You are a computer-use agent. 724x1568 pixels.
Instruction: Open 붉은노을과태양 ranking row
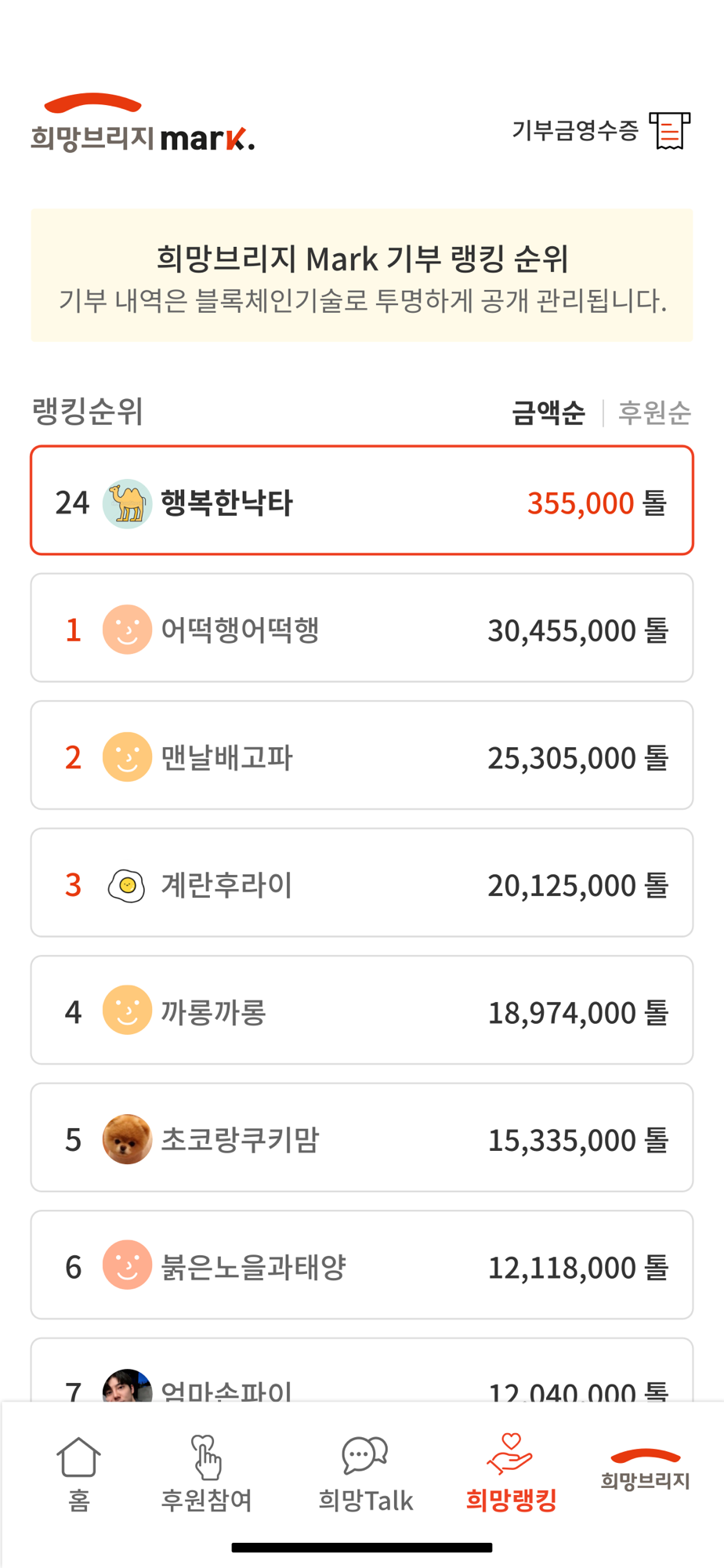[362, 1265]
